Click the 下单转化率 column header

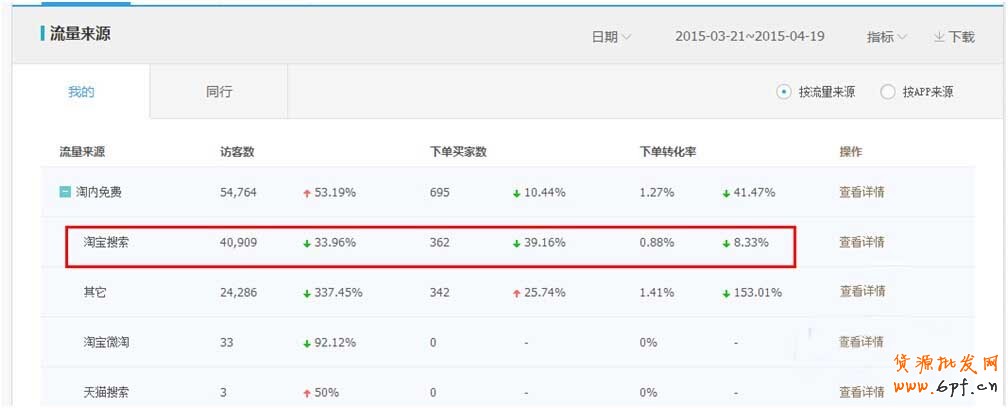coord(668,152)
